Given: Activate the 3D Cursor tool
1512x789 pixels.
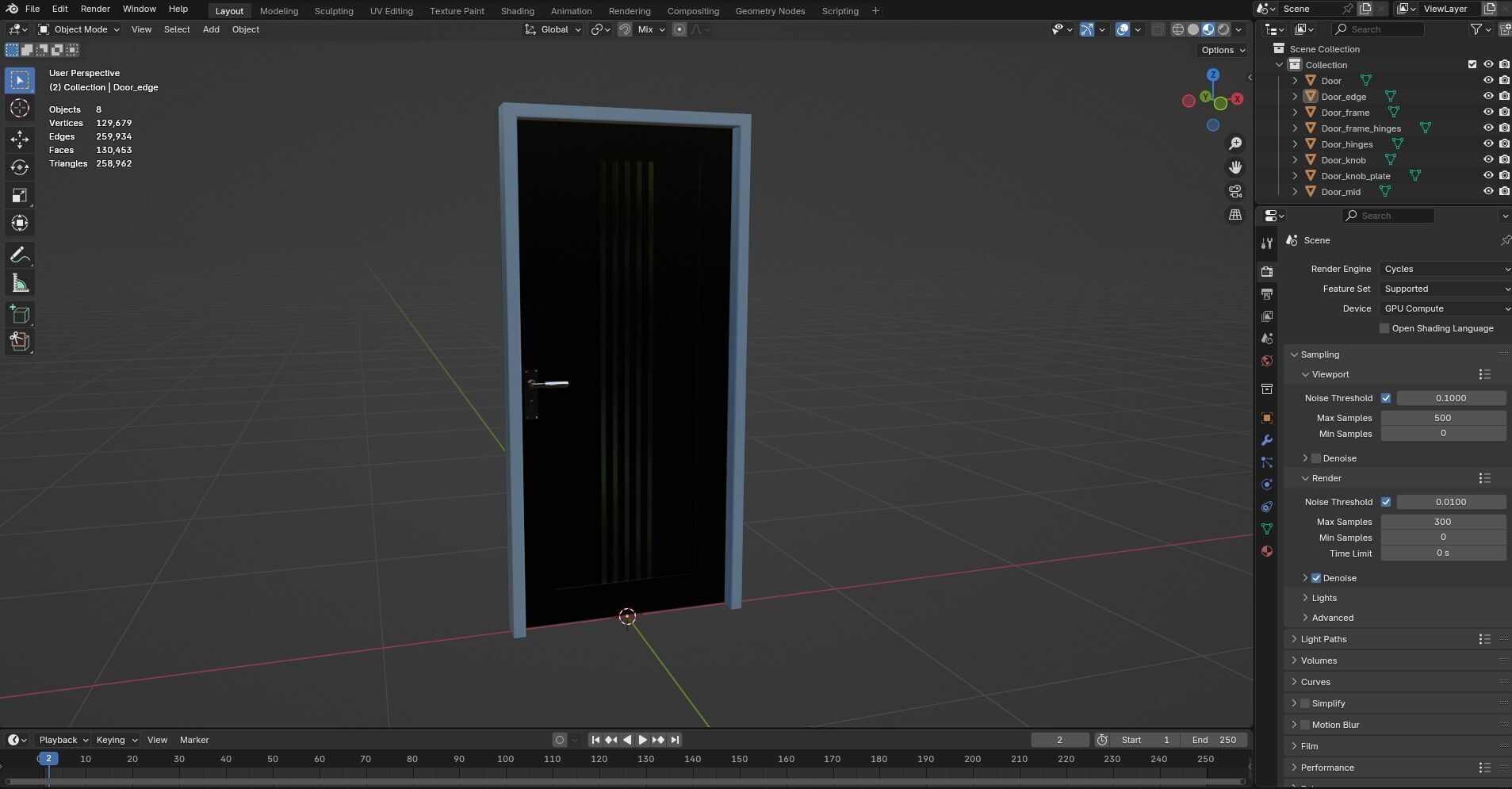Looking at the screenshot, I should 20,108.
